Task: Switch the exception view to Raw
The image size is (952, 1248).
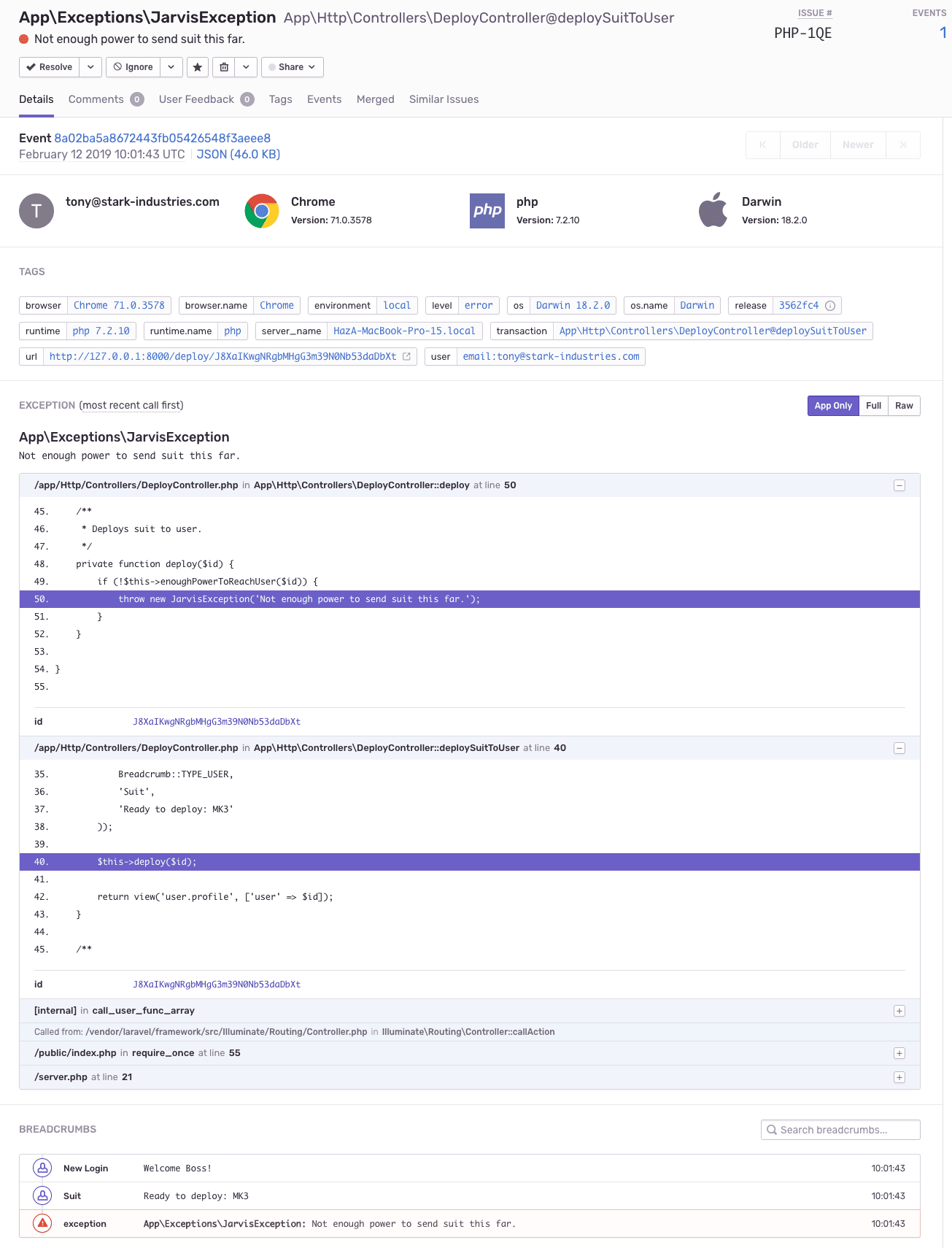Action: pos(903,406)
